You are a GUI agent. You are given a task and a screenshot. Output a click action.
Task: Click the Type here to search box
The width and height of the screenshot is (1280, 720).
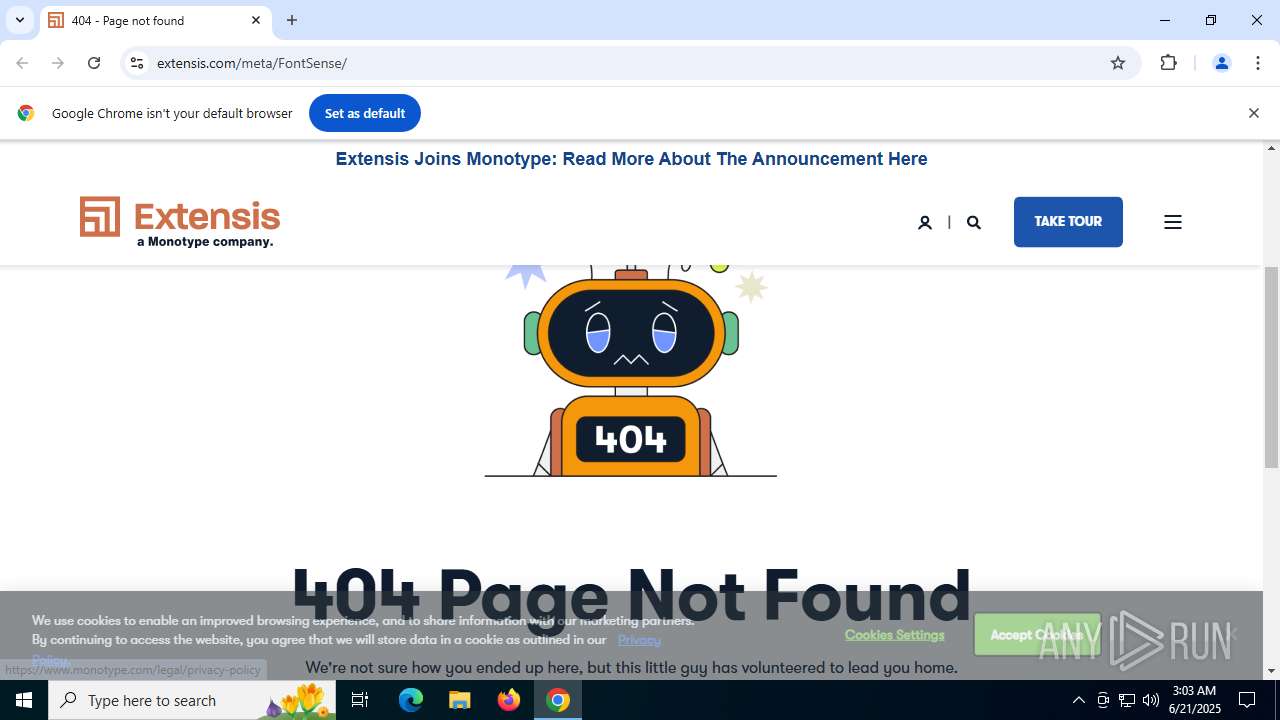point(192,700)
